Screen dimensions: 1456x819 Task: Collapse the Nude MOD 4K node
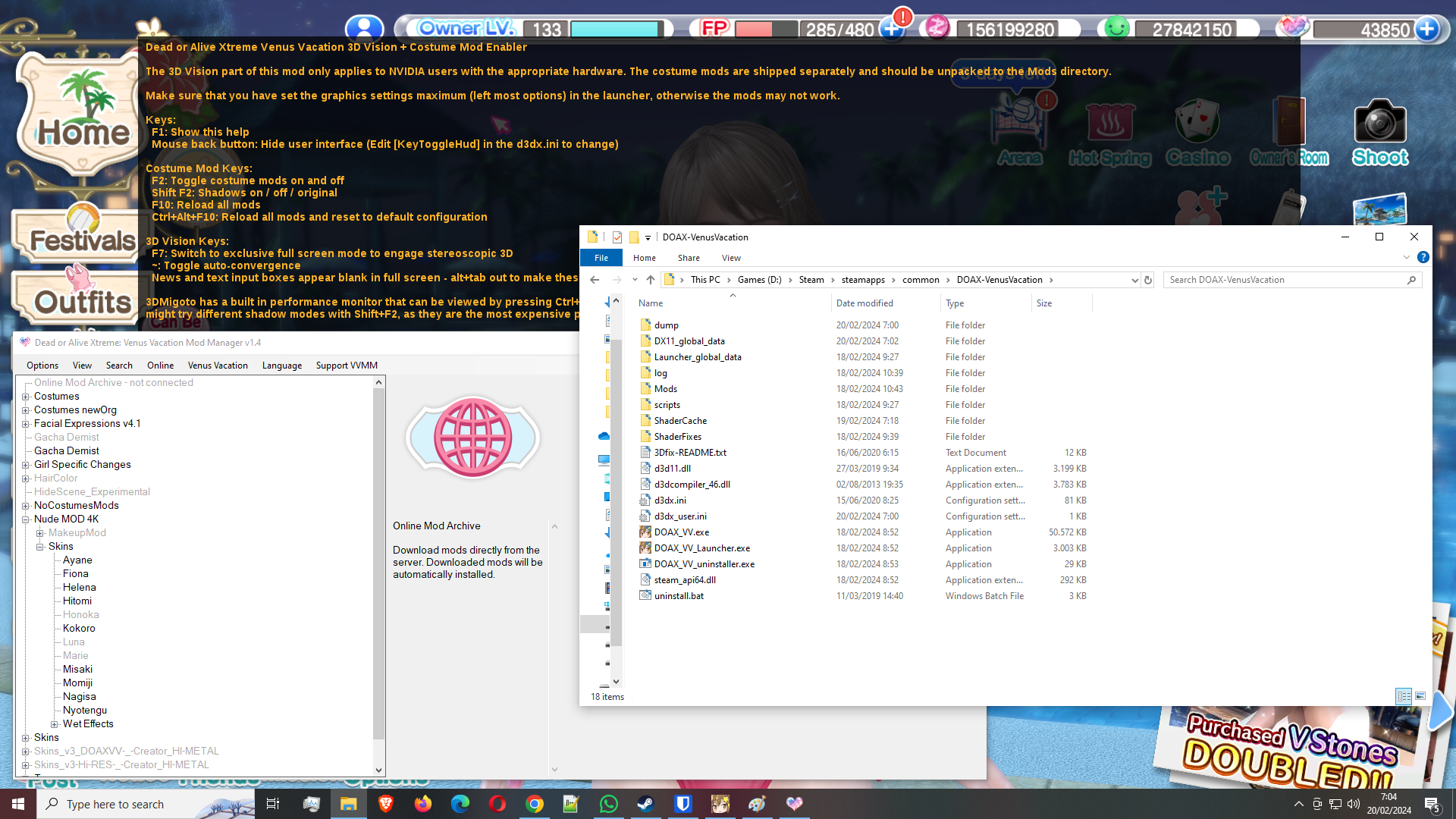coord(26,519)
